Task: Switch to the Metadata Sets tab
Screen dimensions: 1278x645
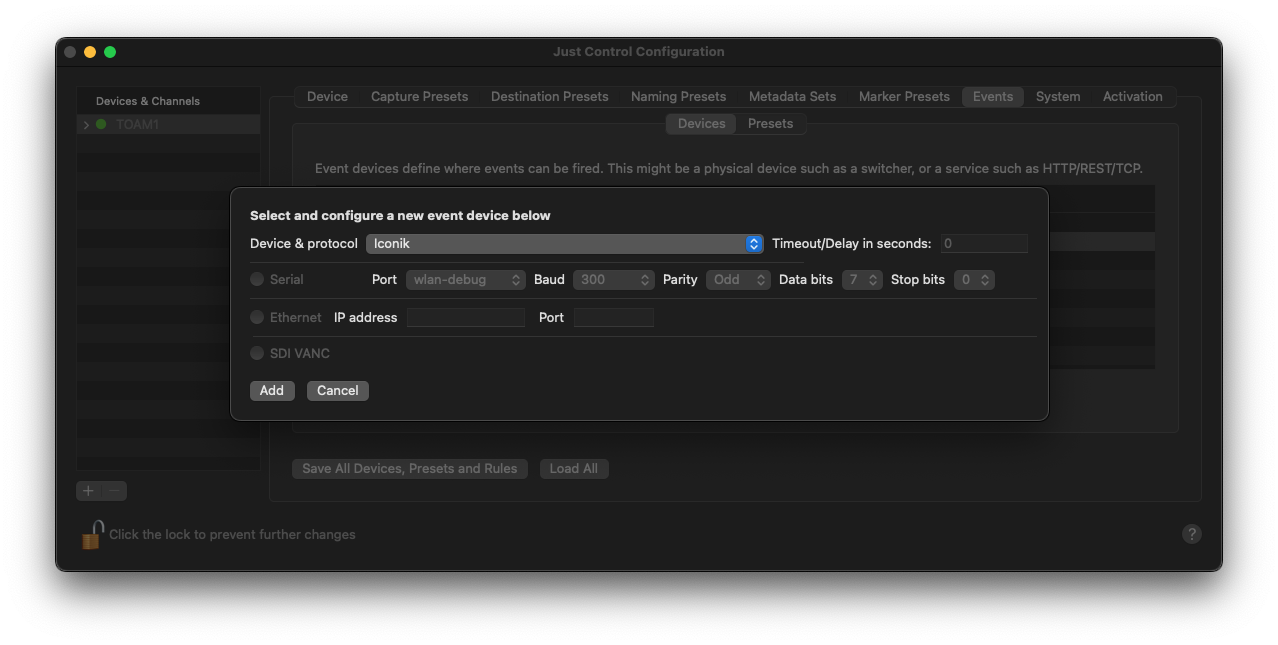Action: (x=792, y=97)
